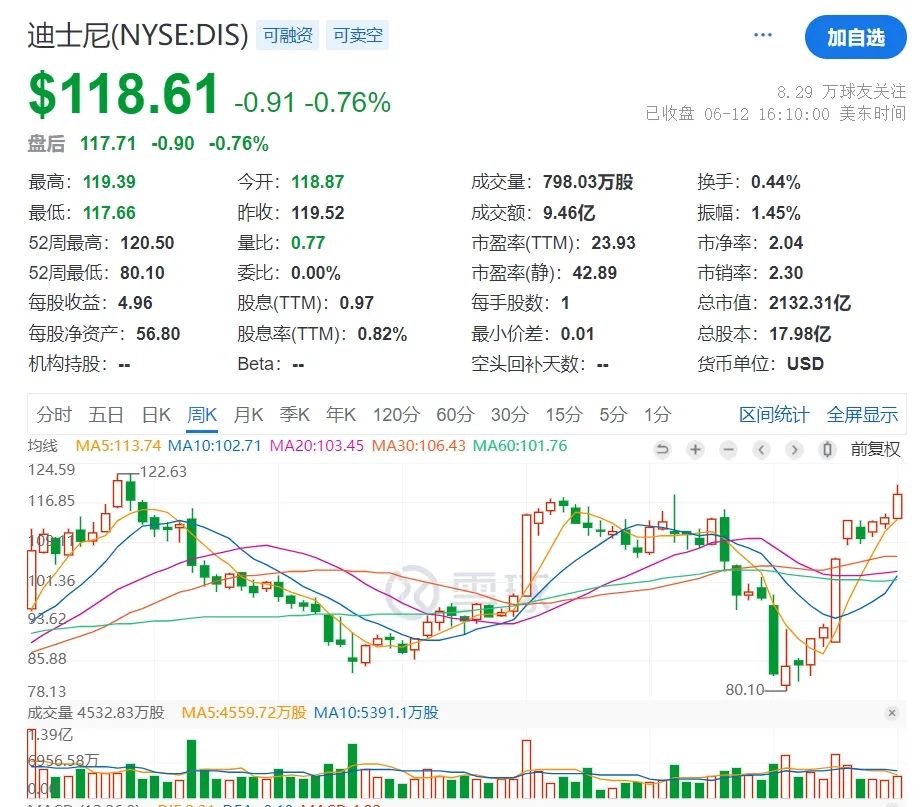Click the MA20:103.45 moving average label
The height and width of the screenshot is (807, 920).
click(x=316, y=446)
